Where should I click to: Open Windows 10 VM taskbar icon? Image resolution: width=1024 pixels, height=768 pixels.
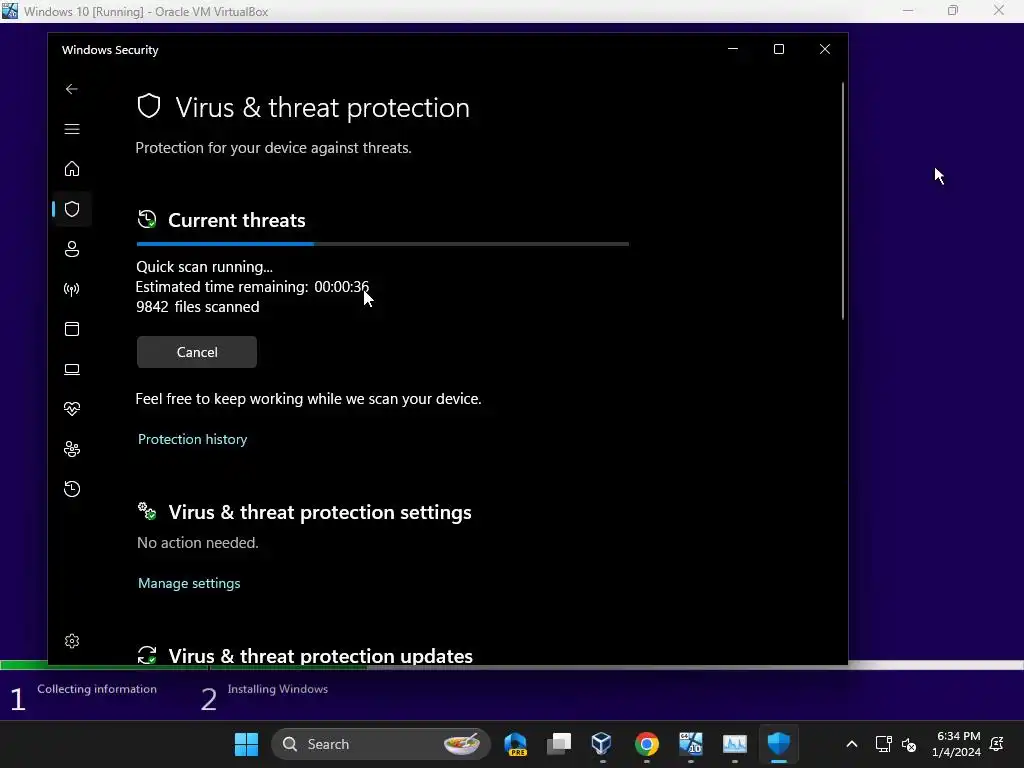(690, 744)
